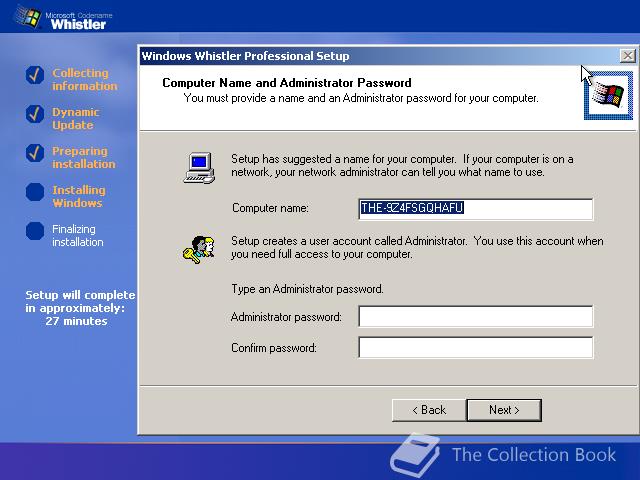The width and height of the screenshot is (640, 480).
Task: Click the 'Installing Windows' step text
Action: tap(79, 196)
